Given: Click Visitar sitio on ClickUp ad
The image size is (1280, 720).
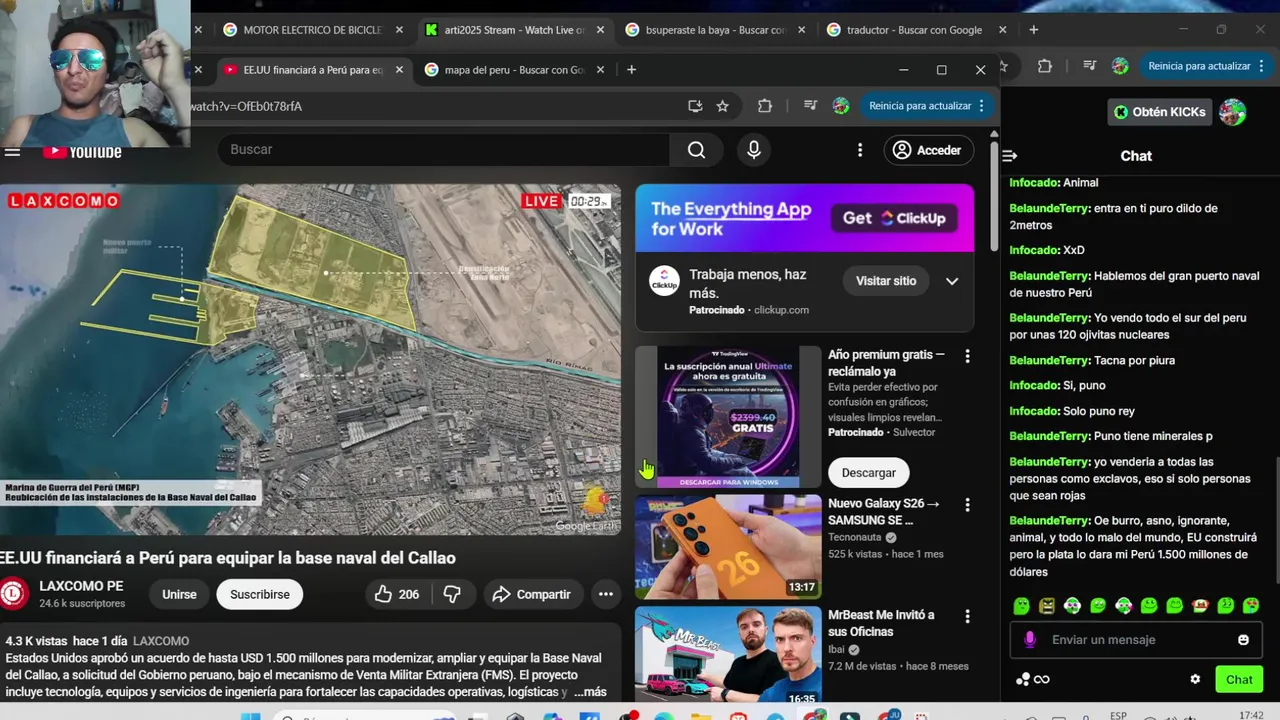Looking at the screenshot, I should (886, 281).
